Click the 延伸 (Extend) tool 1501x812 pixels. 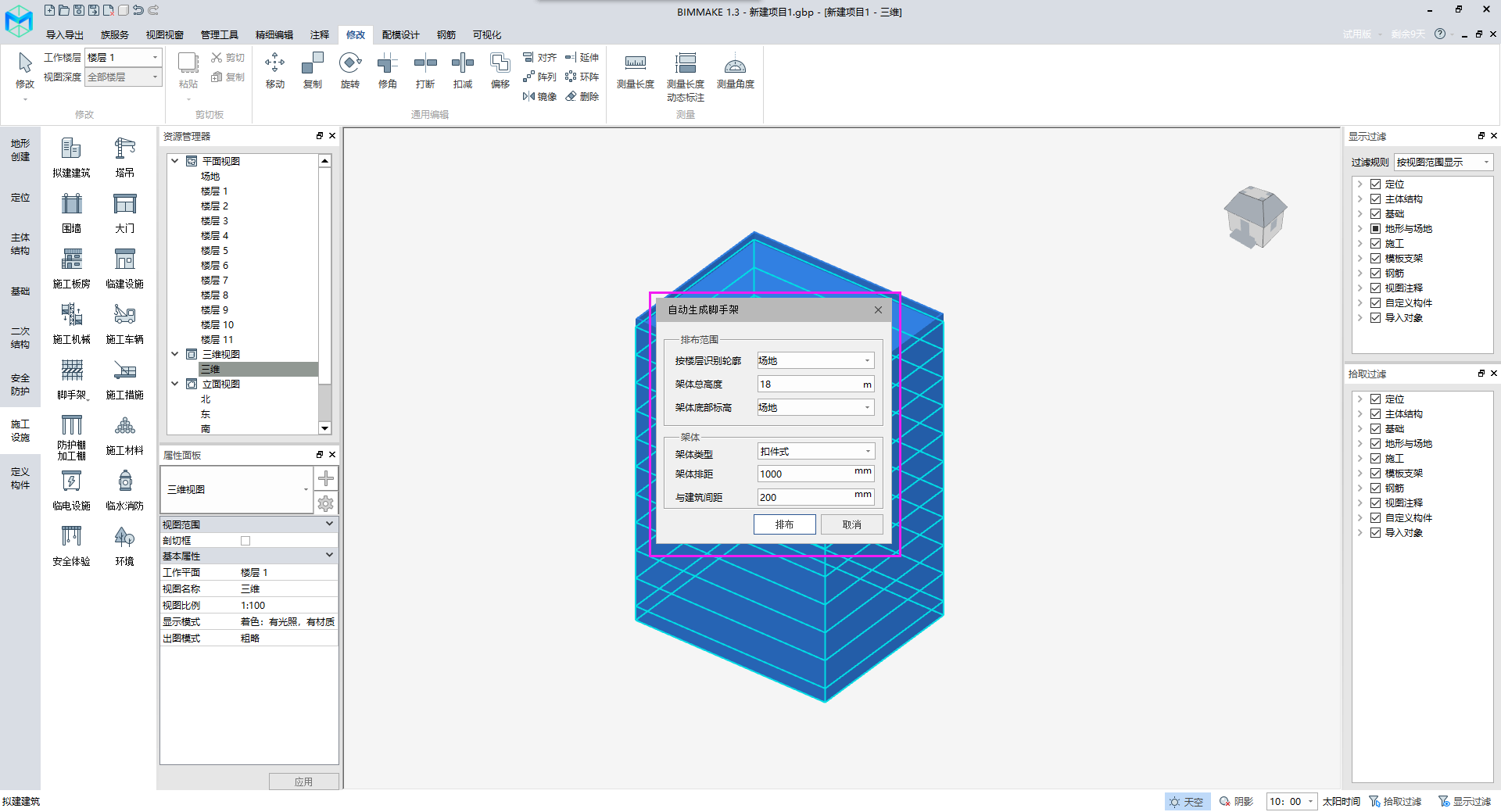click(582, 57)
